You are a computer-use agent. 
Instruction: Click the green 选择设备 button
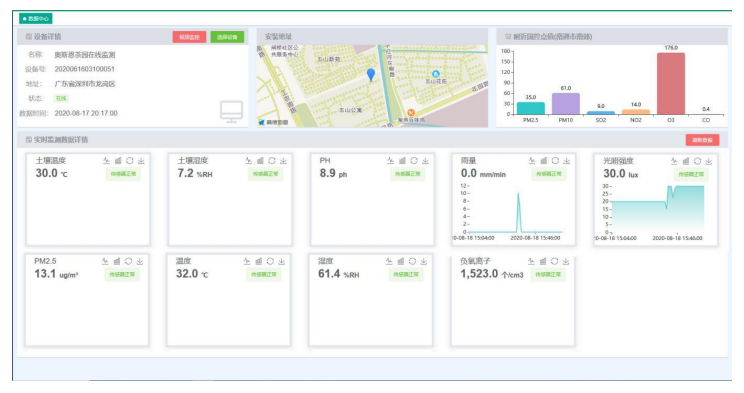click(227, 37)
